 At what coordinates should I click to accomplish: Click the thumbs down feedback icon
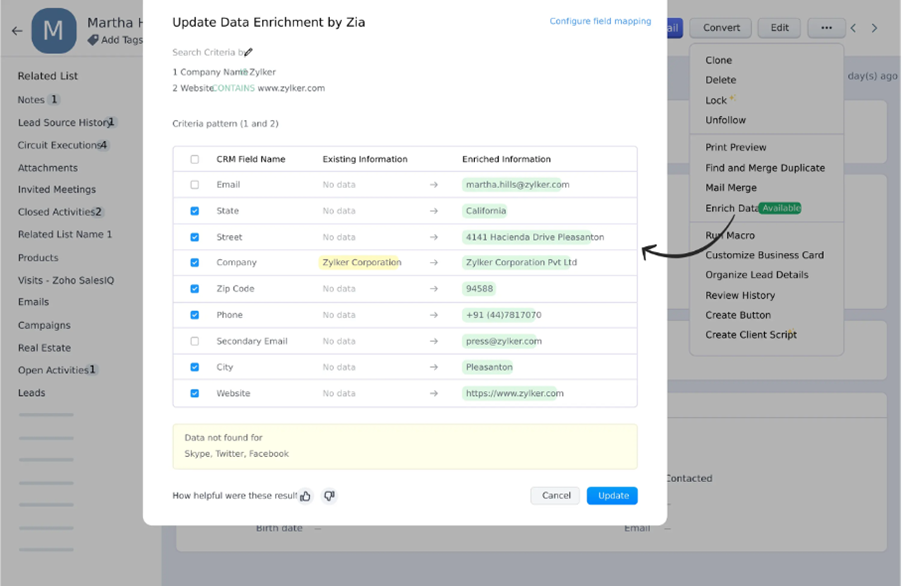(329, 496)
